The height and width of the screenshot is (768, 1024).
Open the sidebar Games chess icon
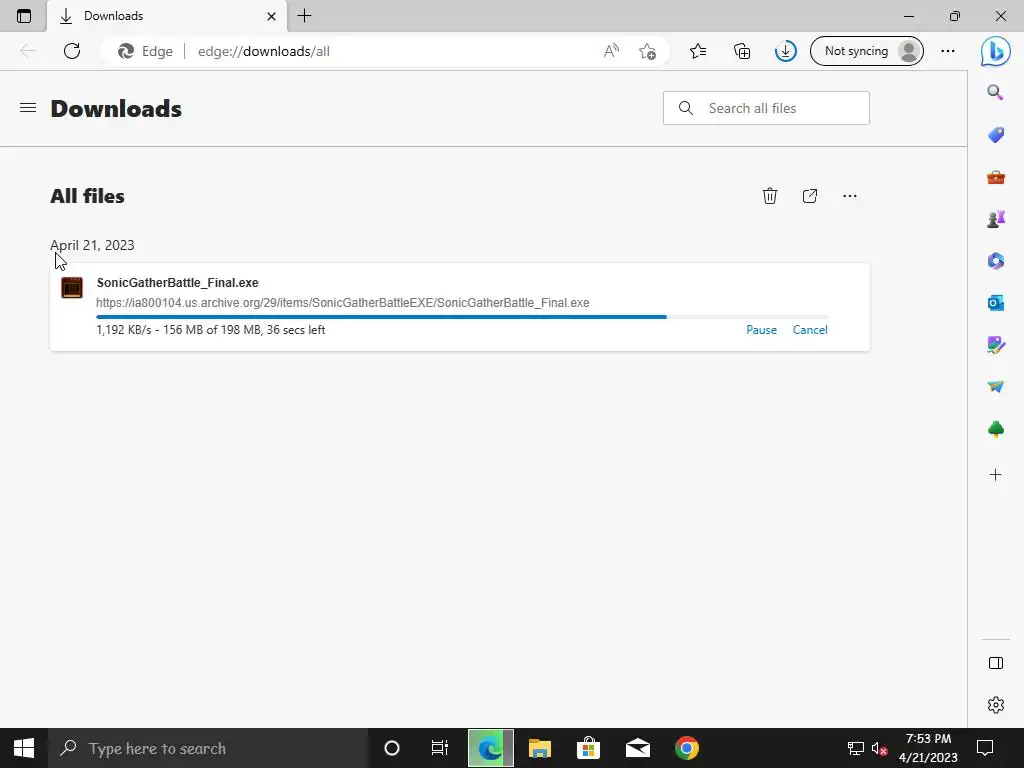pyautogui.click(x=995, y=219)
